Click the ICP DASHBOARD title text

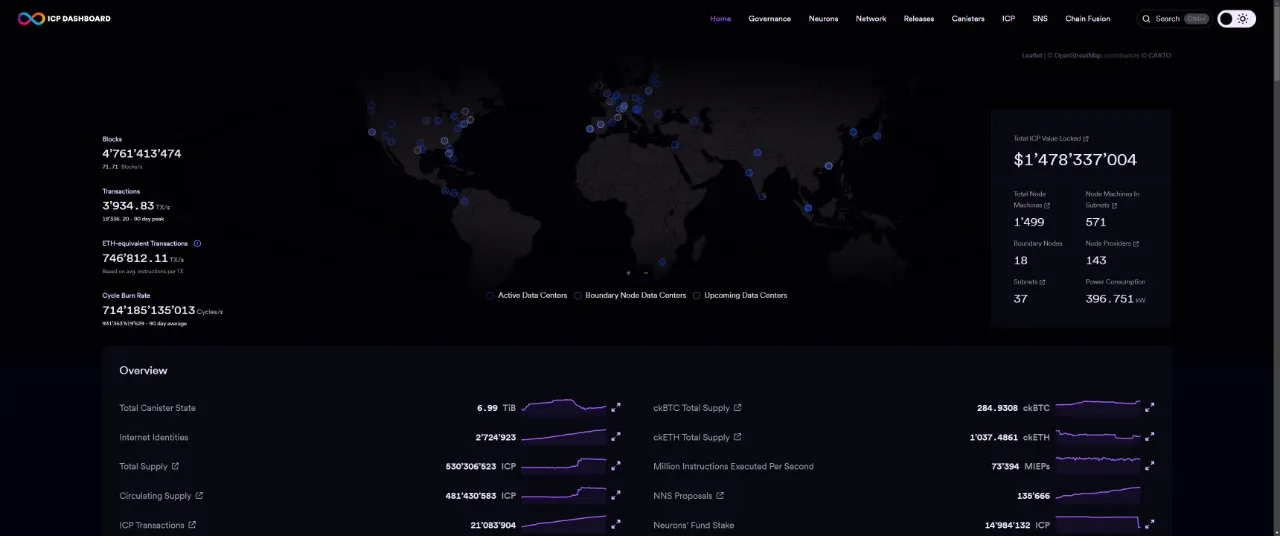pyautogui.click(x=79, y=18)
